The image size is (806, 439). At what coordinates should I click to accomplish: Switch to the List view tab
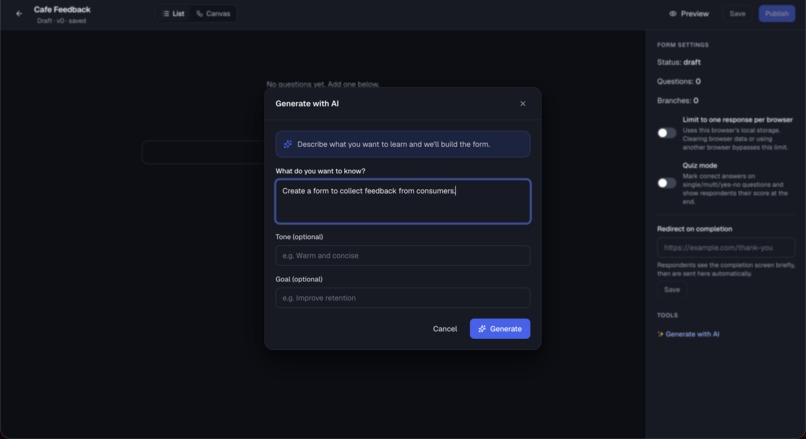tap(174, 14)
